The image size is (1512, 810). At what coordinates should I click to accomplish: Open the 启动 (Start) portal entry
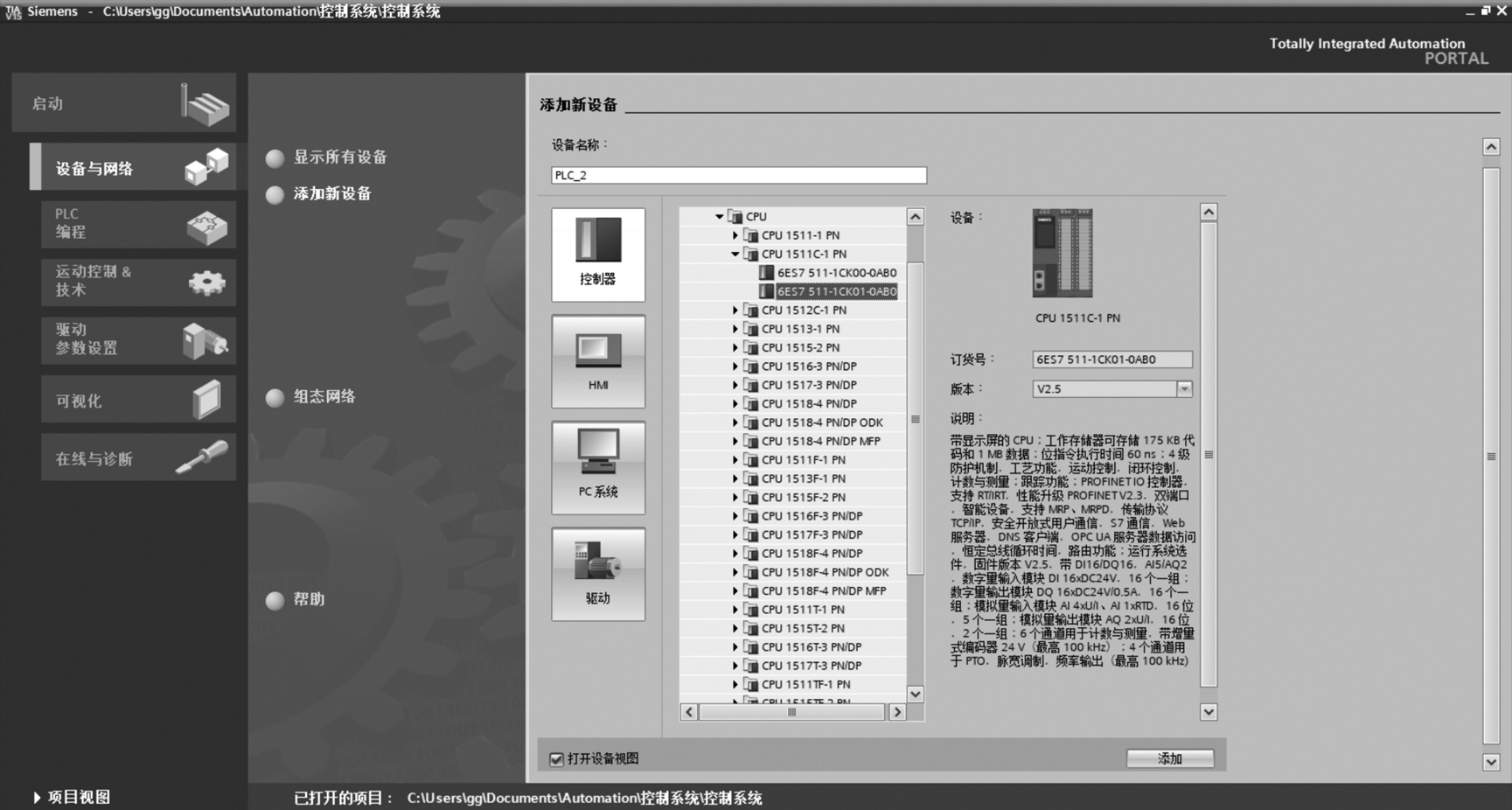tap(124, 103)
